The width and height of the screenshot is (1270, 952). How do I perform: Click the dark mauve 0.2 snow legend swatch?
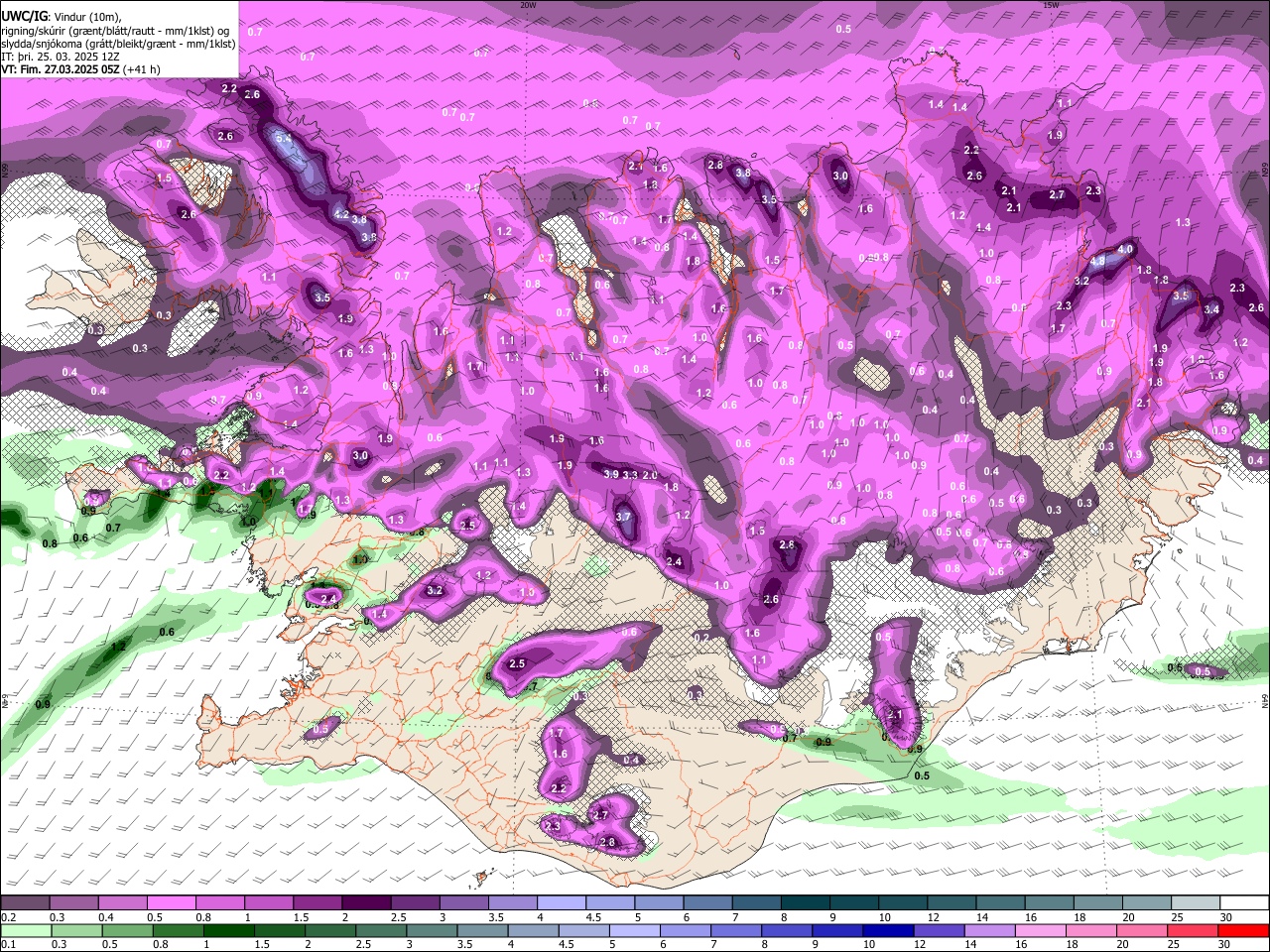pos(25,902)
